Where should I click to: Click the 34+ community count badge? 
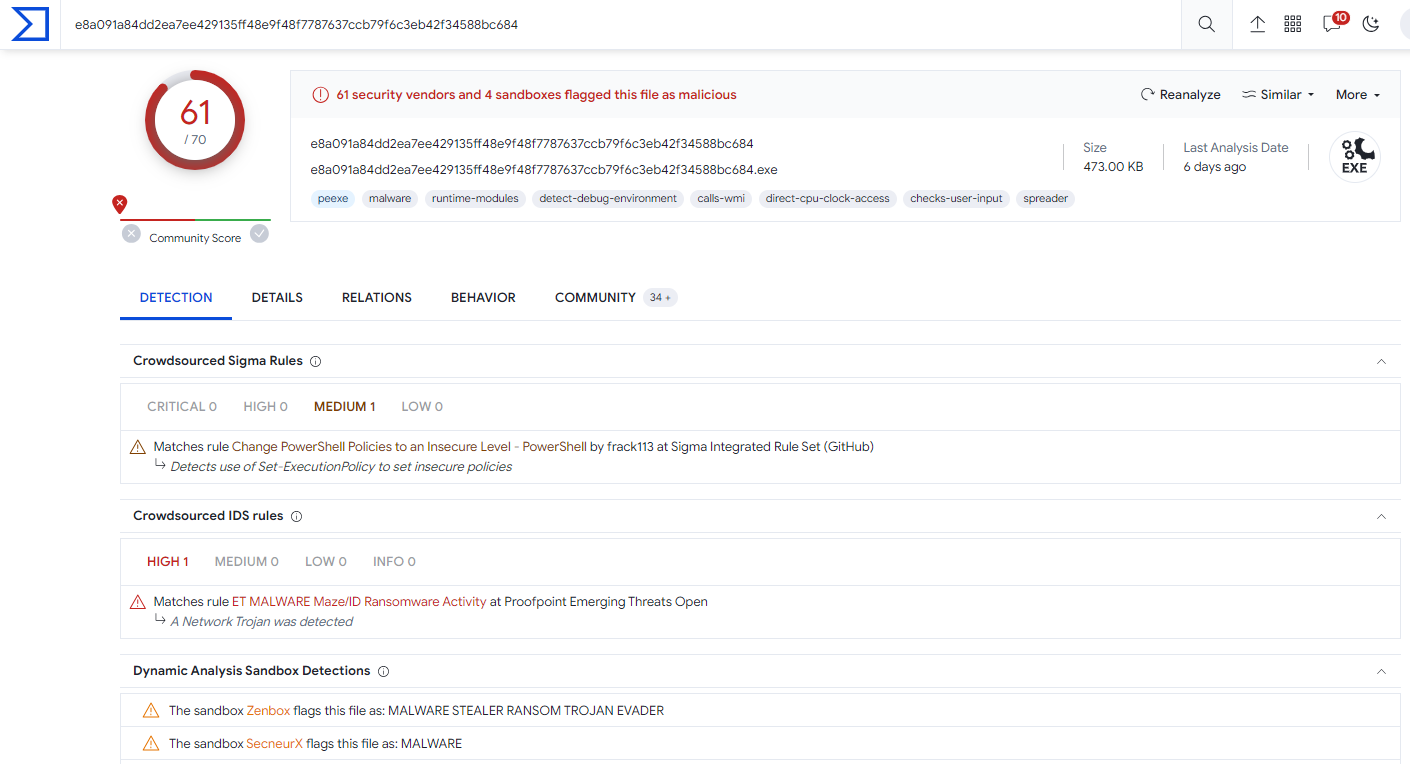pos(660,298)
